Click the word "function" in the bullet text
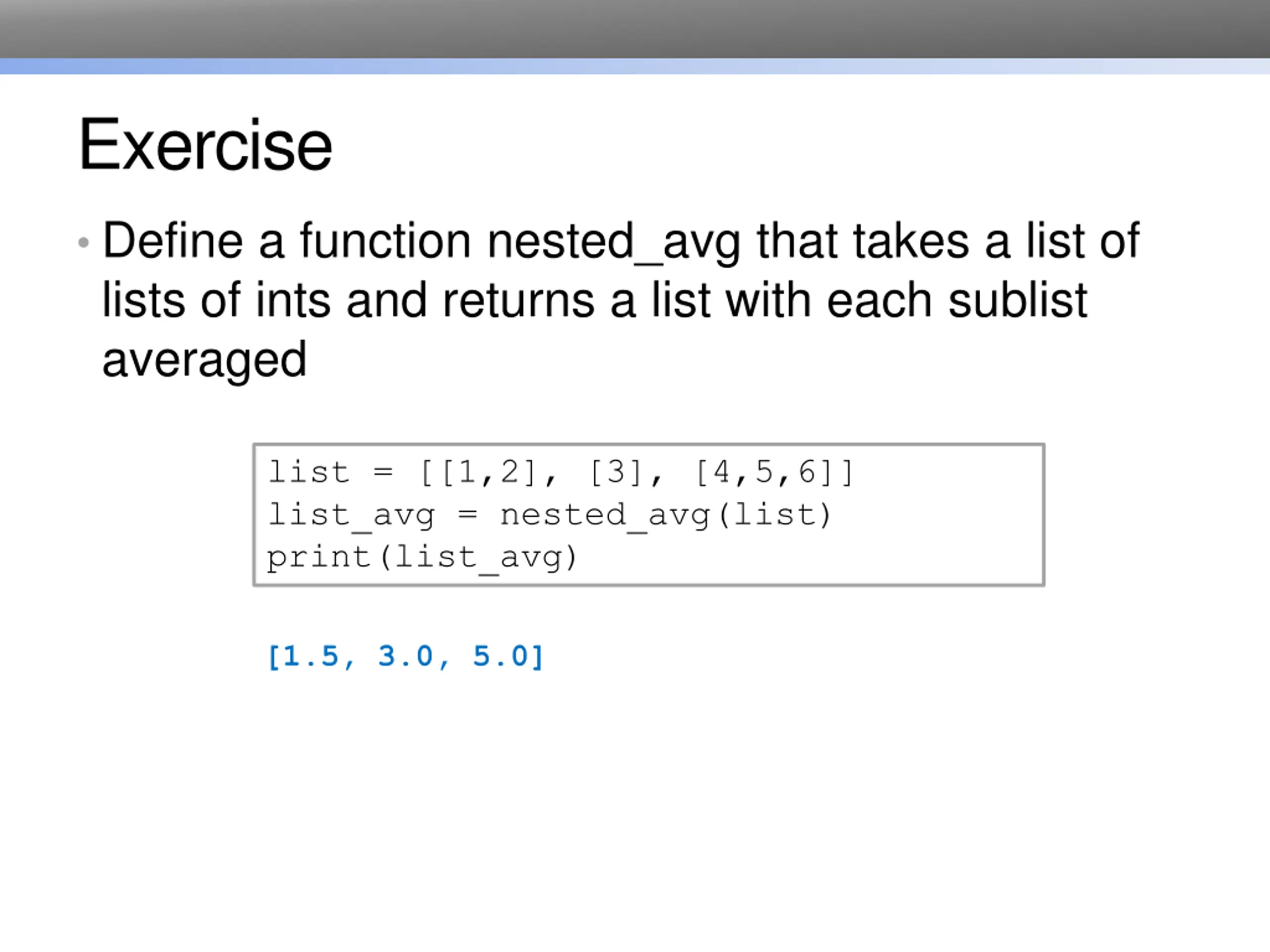This screenshot has height=952, width=1270. 385,241
